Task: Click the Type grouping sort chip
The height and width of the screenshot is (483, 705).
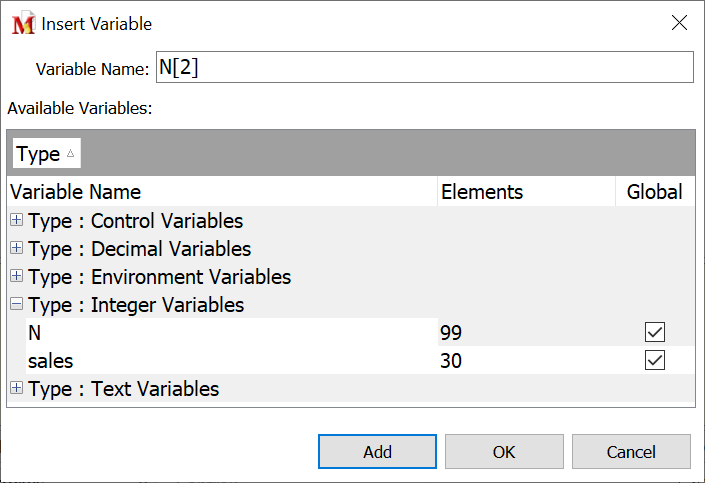Action: tap(46, 154)
